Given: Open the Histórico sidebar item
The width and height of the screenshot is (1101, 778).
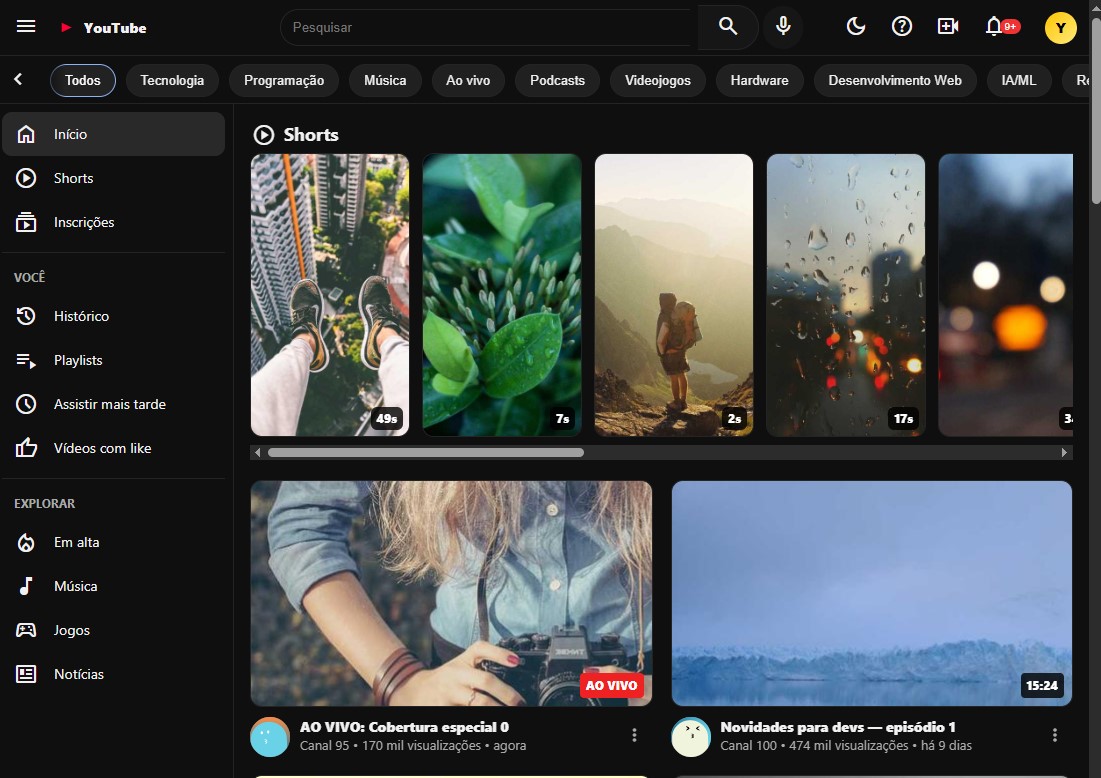Looking at the screenshot, I should (81, 316).
